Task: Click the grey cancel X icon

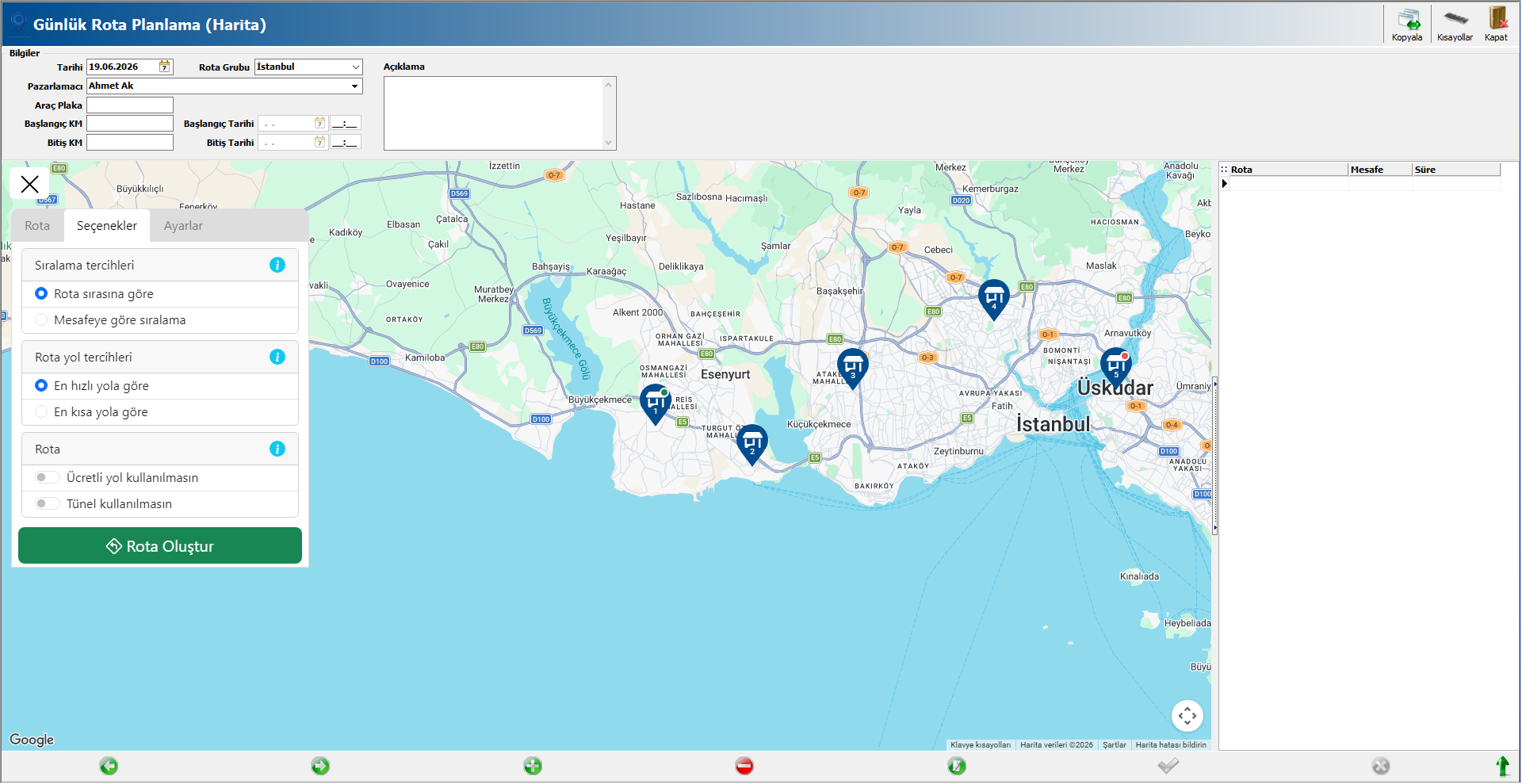Action: tap(1381, 766)
